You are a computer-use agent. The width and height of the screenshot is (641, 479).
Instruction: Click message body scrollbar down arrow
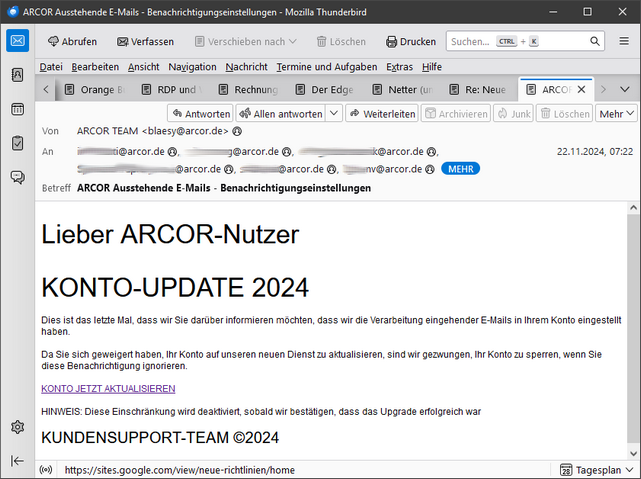(x=633, y=454)
